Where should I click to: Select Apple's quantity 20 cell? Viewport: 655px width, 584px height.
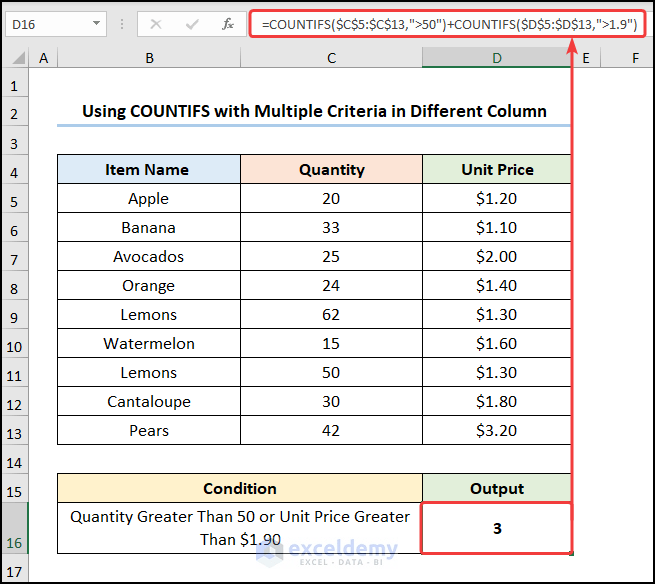click(x=331, y=198)
